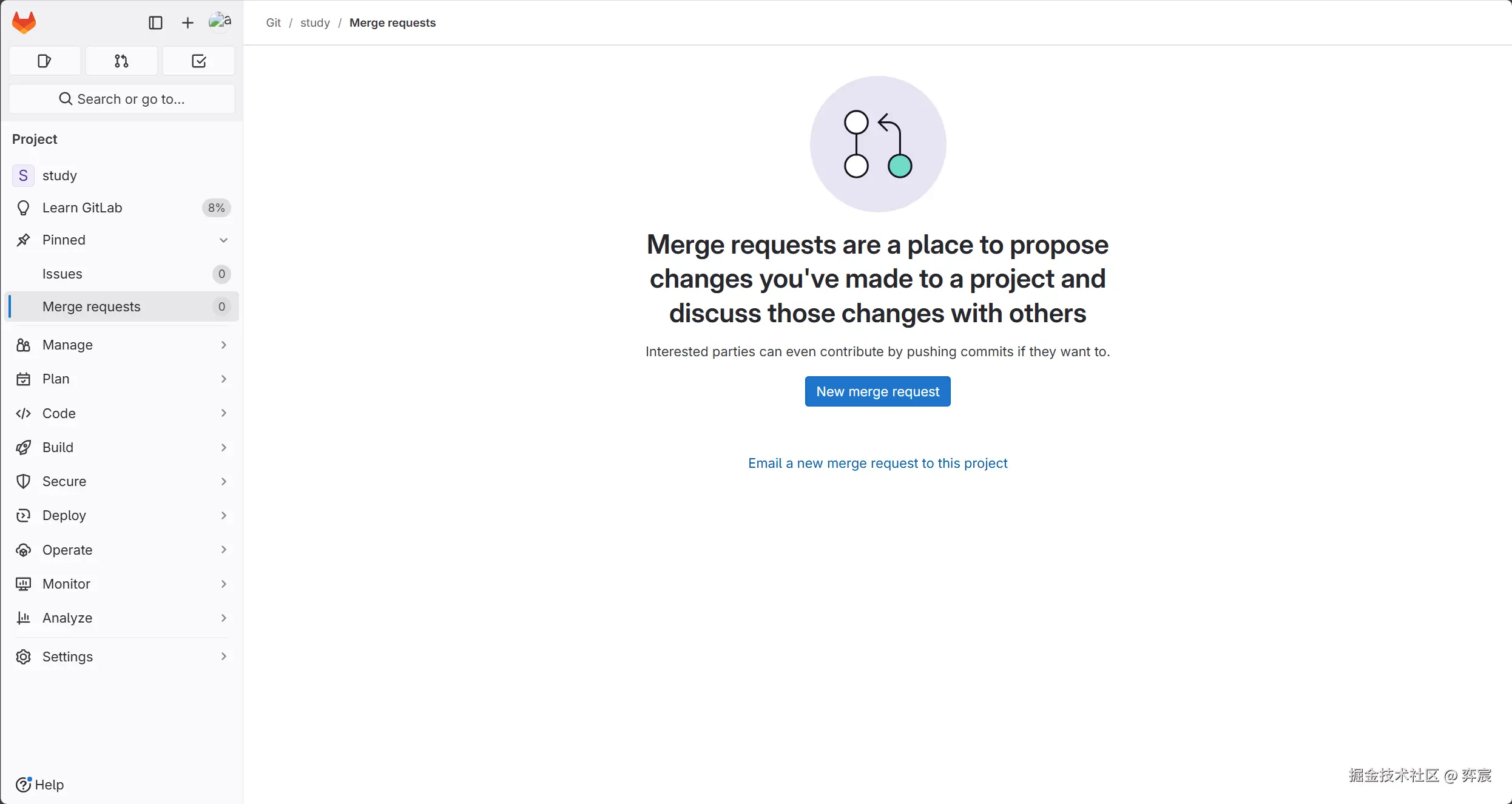Open the user avatar menu
This screenshot has height=804, width=1512.
pos(220,22)
